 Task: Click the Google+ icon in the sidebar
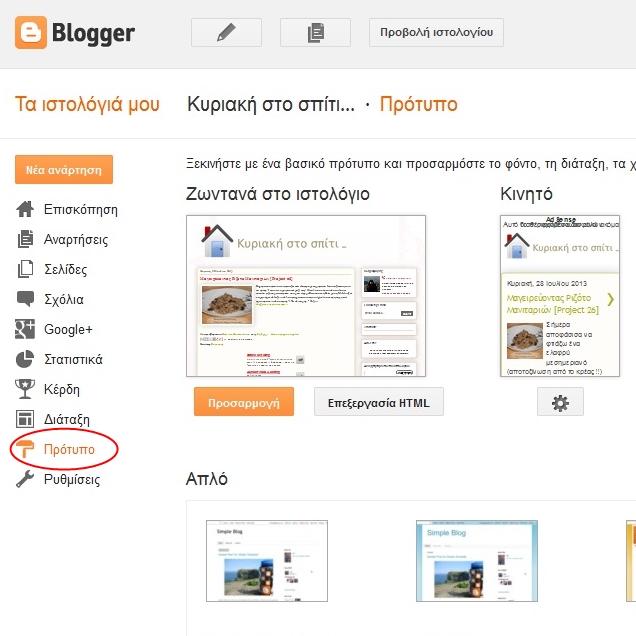point(25,329)
